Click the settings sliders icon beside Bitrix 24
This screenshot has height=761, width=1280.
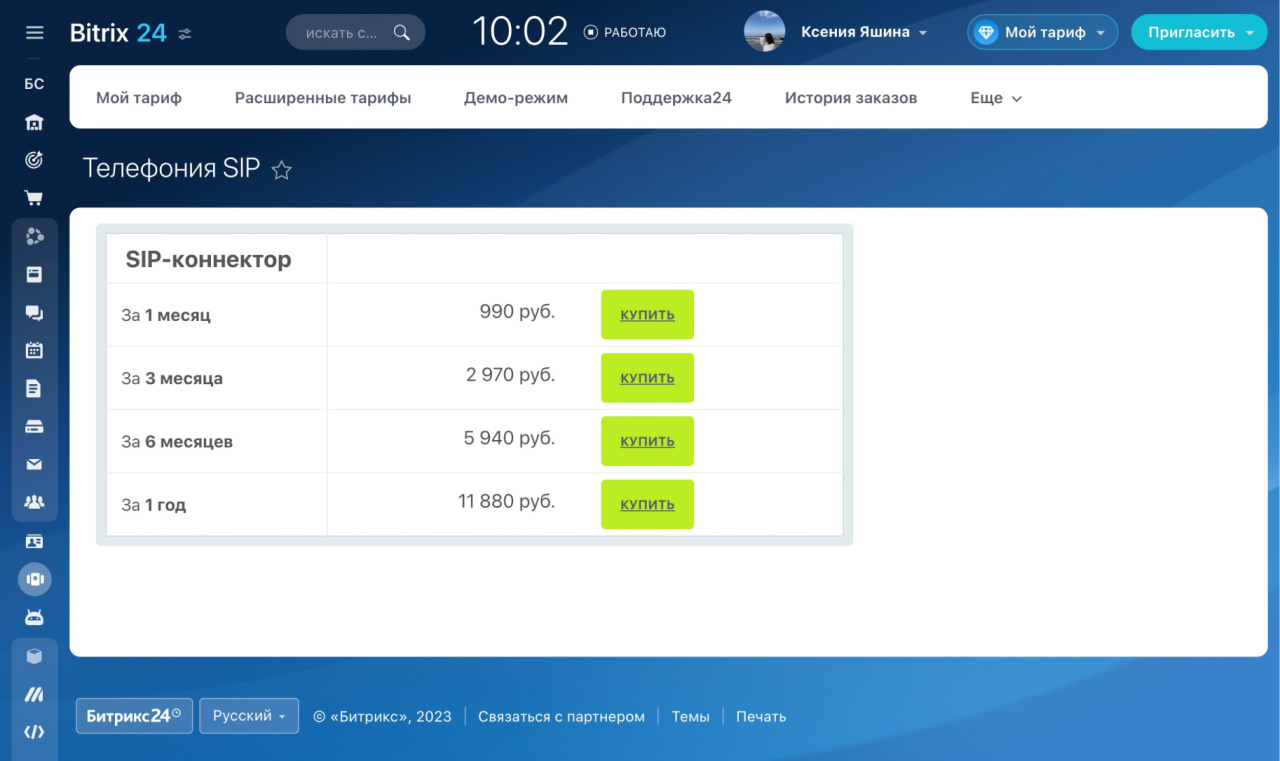[185, 34]
